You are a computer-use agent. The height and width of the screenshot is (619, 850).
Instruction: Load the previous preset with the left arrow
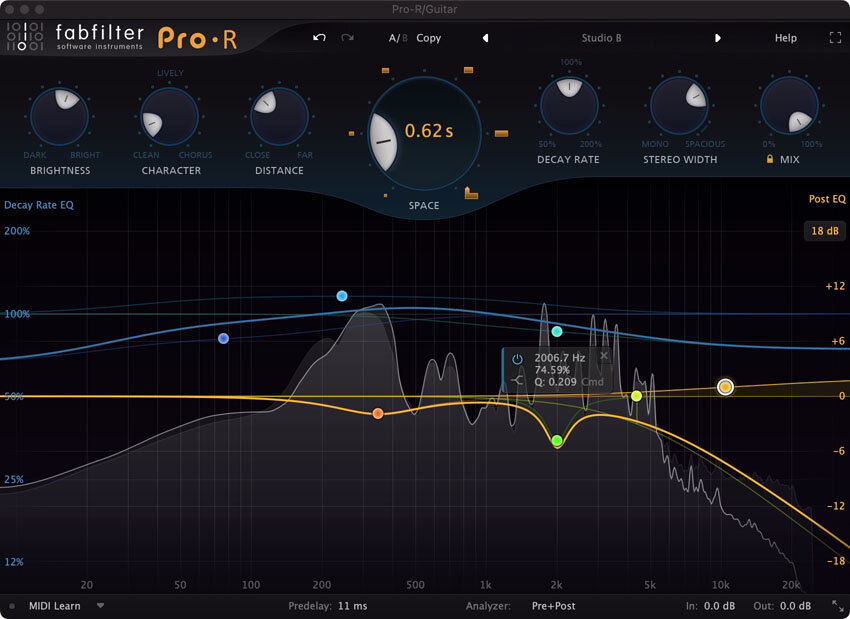[486, 37]
